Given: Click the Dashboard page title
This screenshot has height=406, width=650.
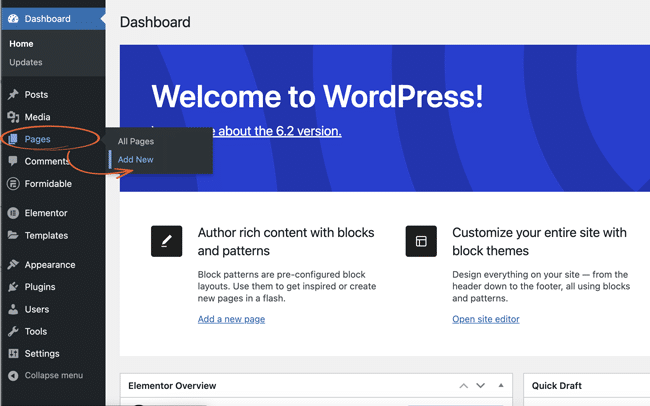Looking at the screenshot, I should [155, 22].
